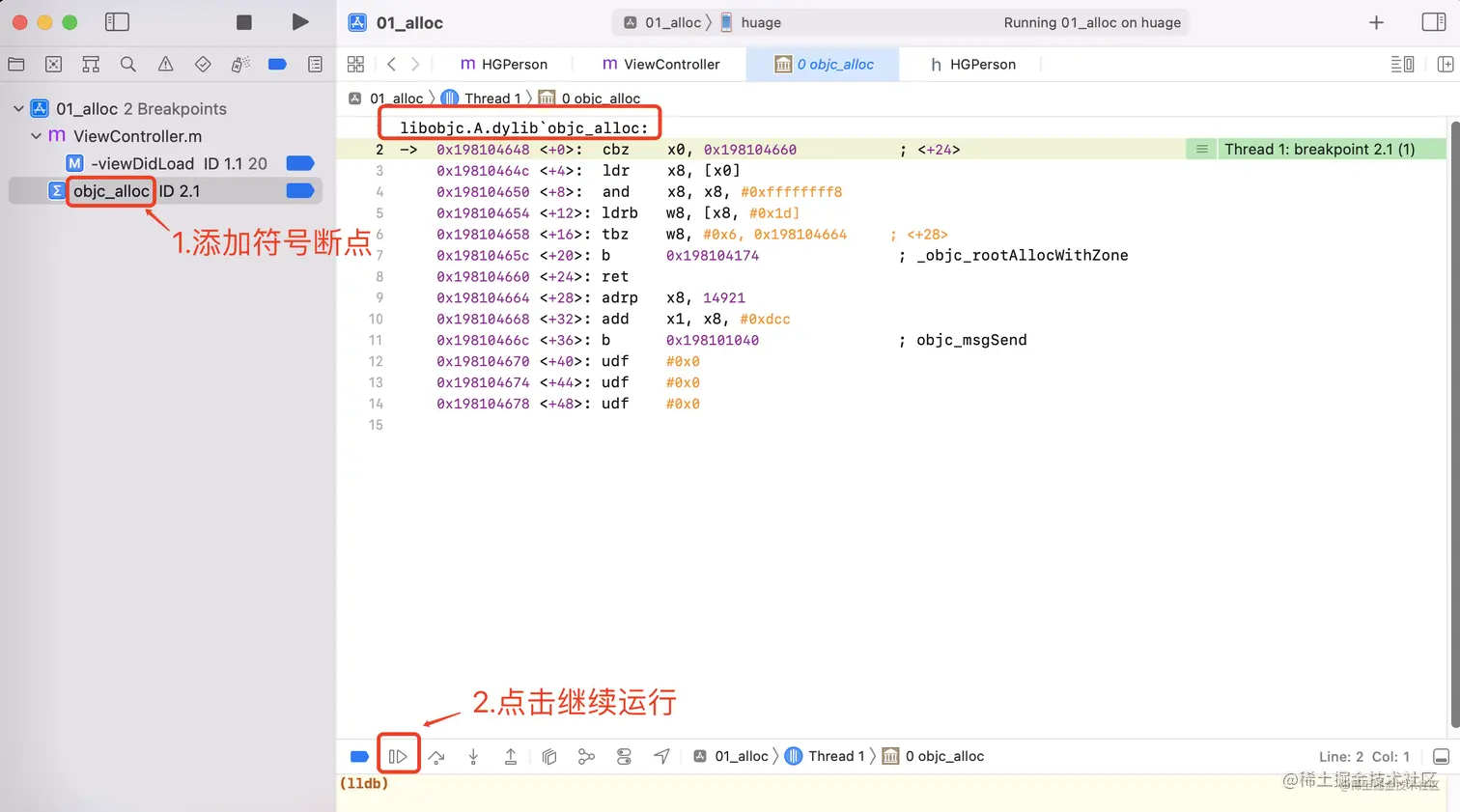The image size is (1460, 812).
Task: Select the objc_alloc symbolic breakpoint row
Action: [x=164, y=191]
